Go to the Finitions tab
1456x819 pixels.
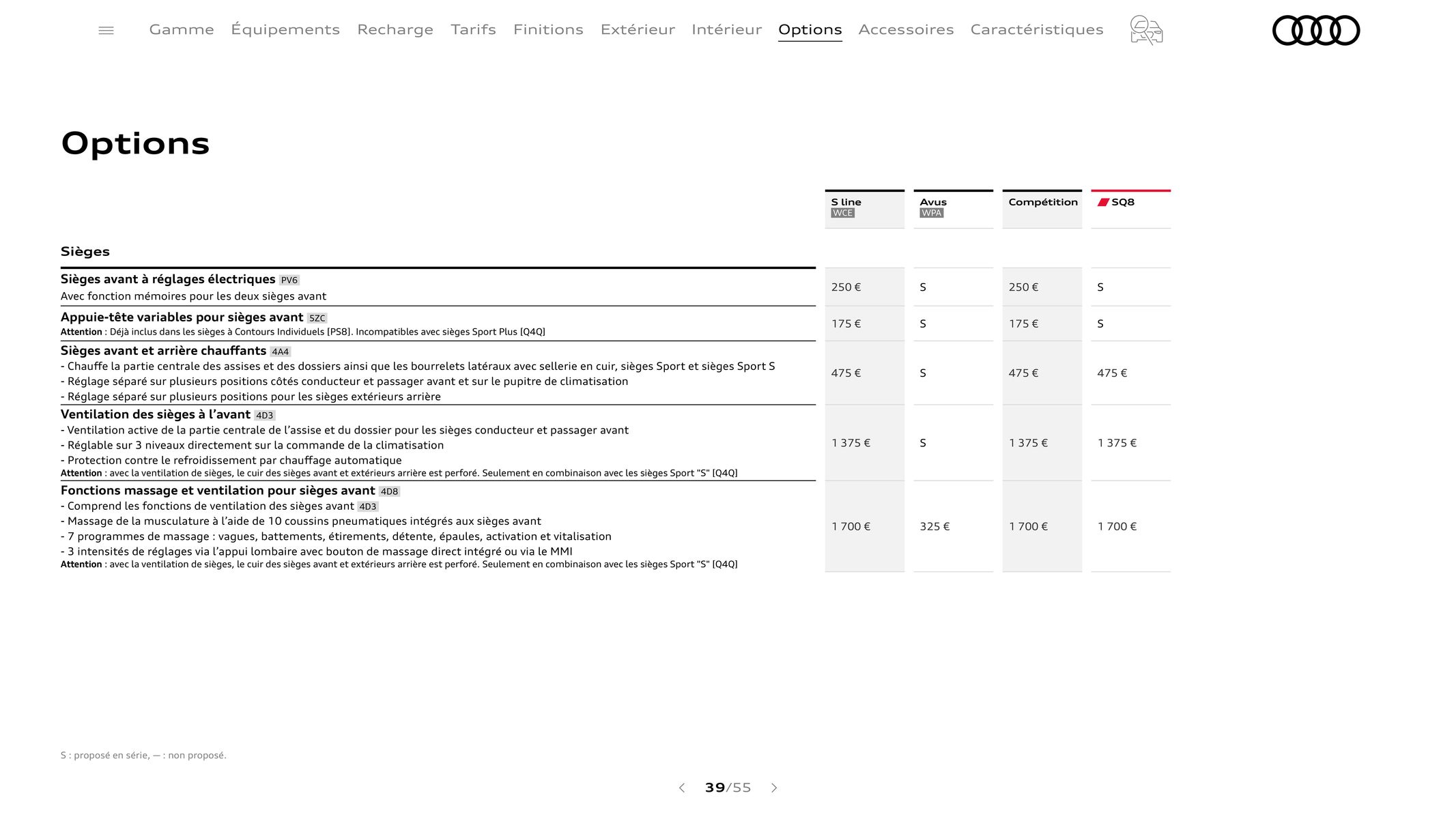(548, 29)
